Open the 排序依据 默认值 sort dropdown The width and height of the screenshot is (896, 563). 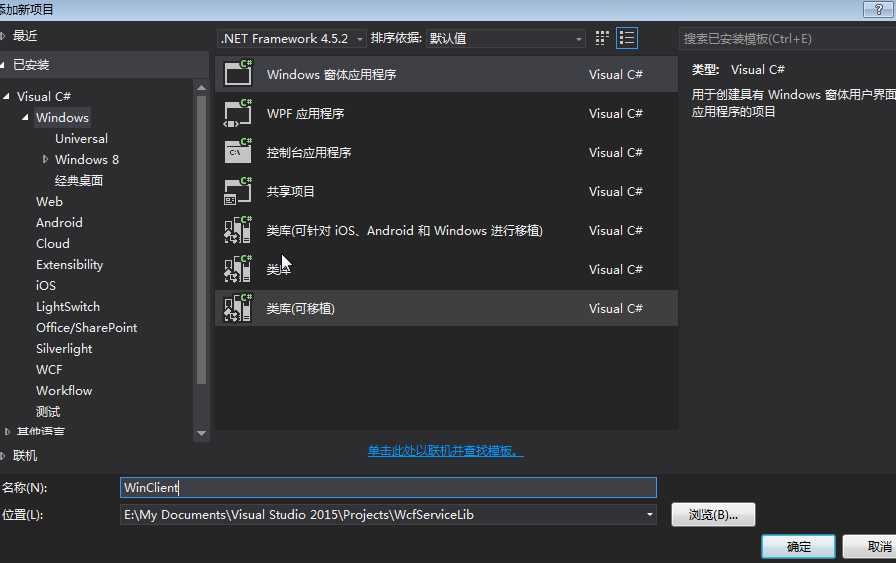coord(505,38)
